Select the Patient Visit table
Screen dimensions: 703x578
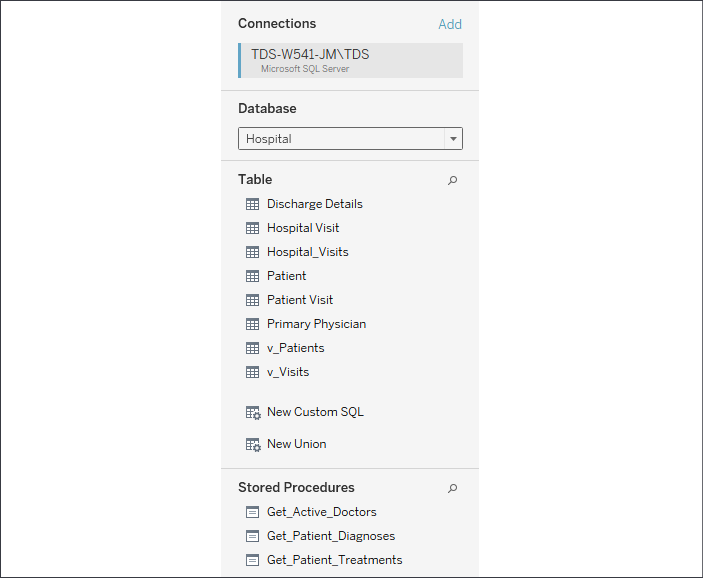tap(300, 300)
